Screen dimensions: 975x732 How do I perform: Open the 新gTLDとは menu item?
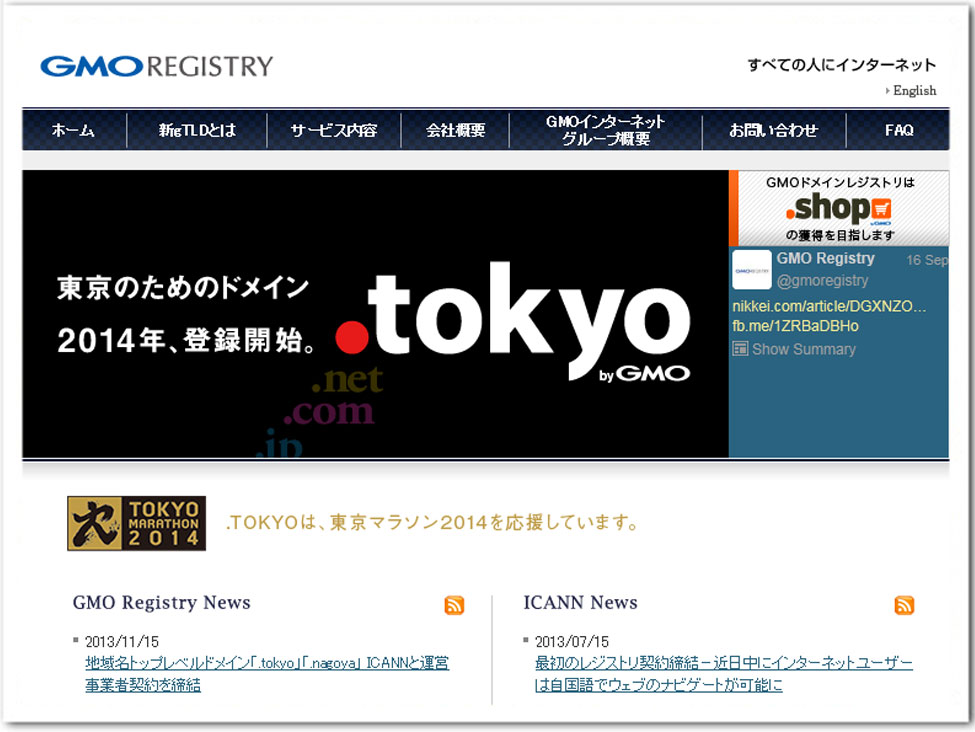[x=197, y=130]
